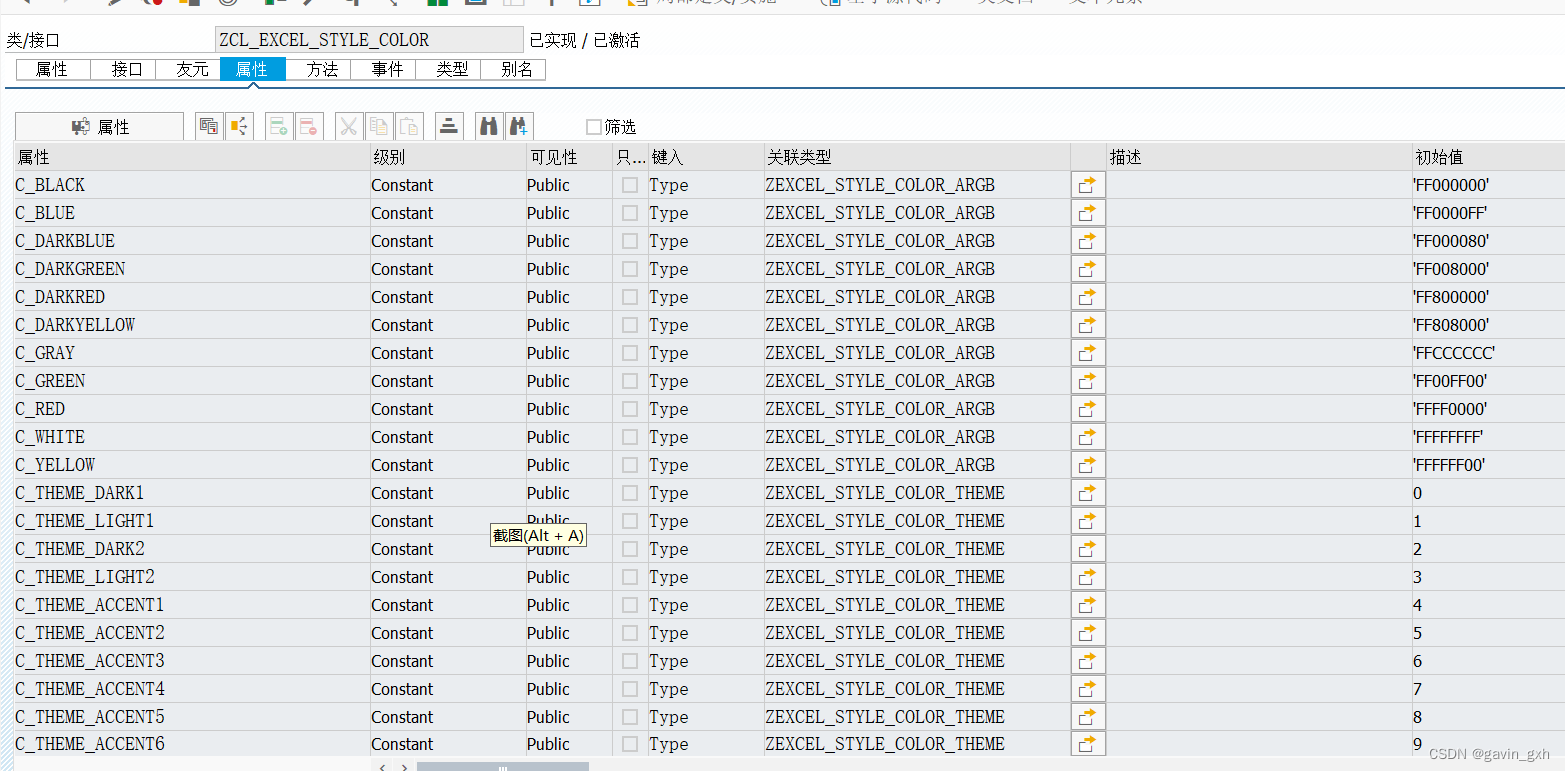Image resolution: width=1565 pixels, height=771 pixels.
Task: Toggle the read-only checkbox for C_THEME_DARK1 row
Action: click(630, 492)
